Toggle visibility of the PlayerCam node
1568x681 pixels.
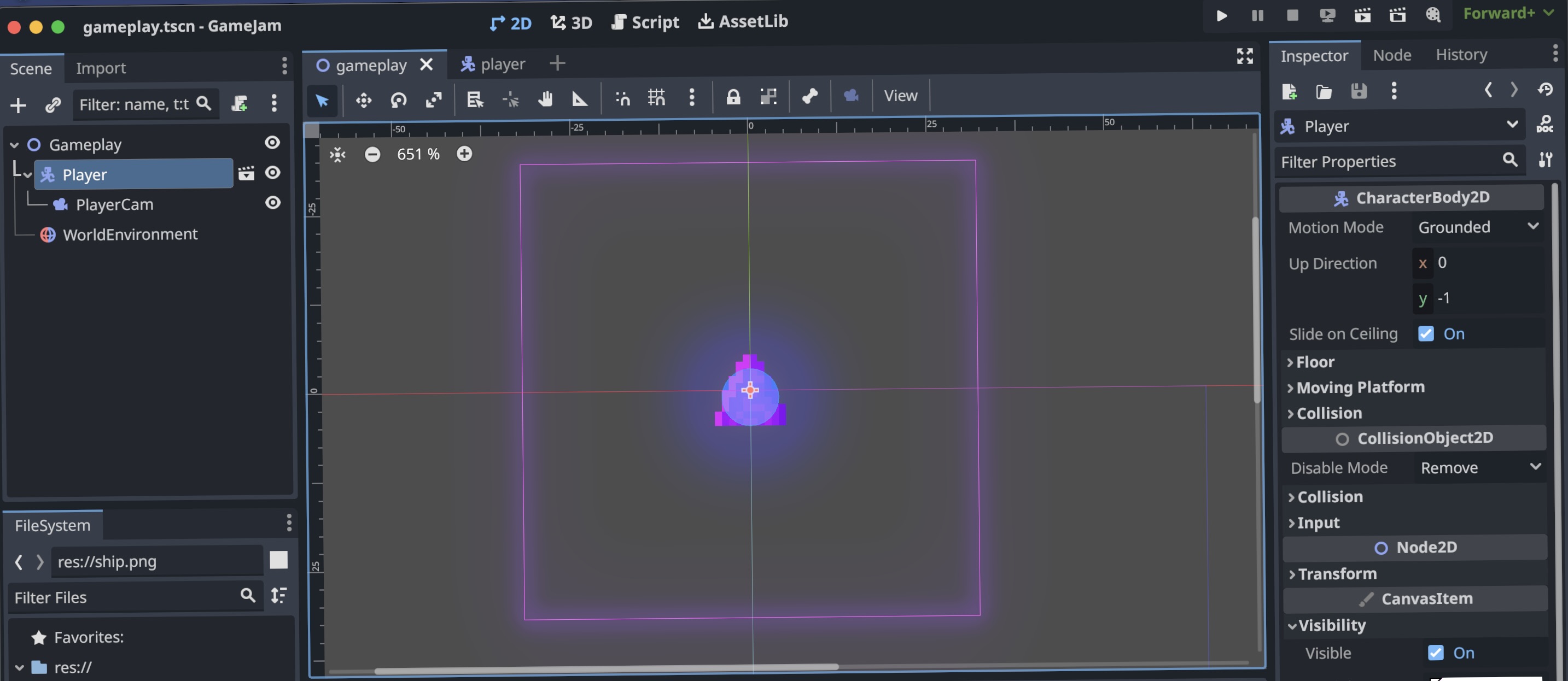[272, 202]
